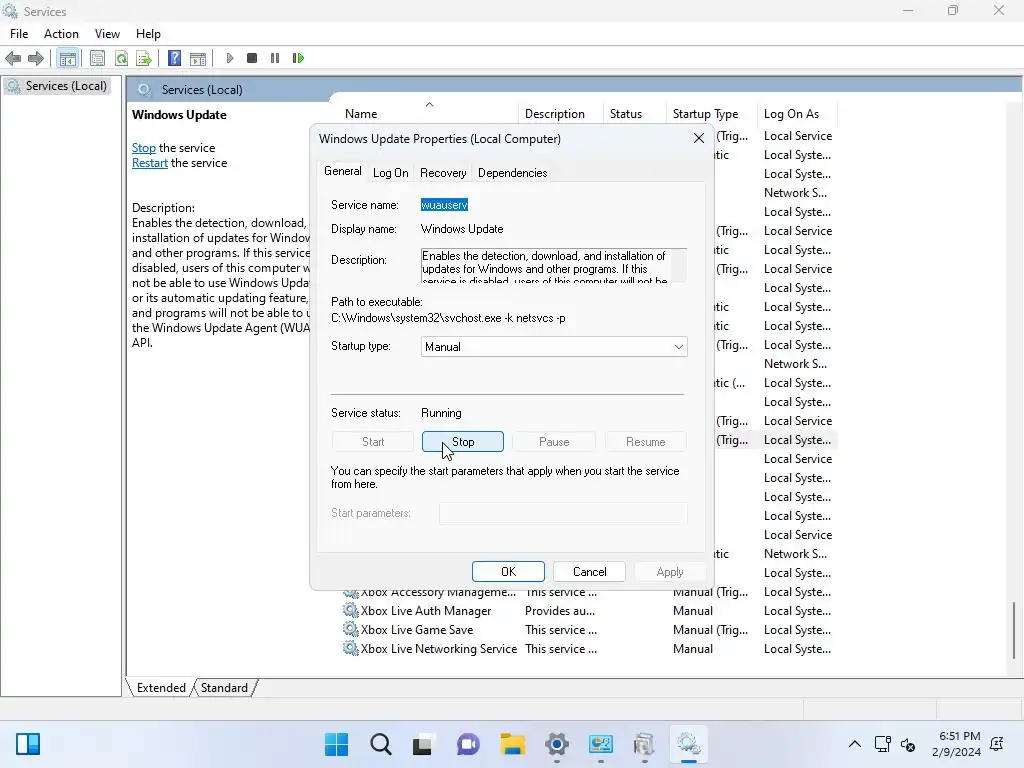Click the muted volume tray icon
The width and height of the screenshot is (1024, 768).
pyautogui.click(x=908, y=744)
